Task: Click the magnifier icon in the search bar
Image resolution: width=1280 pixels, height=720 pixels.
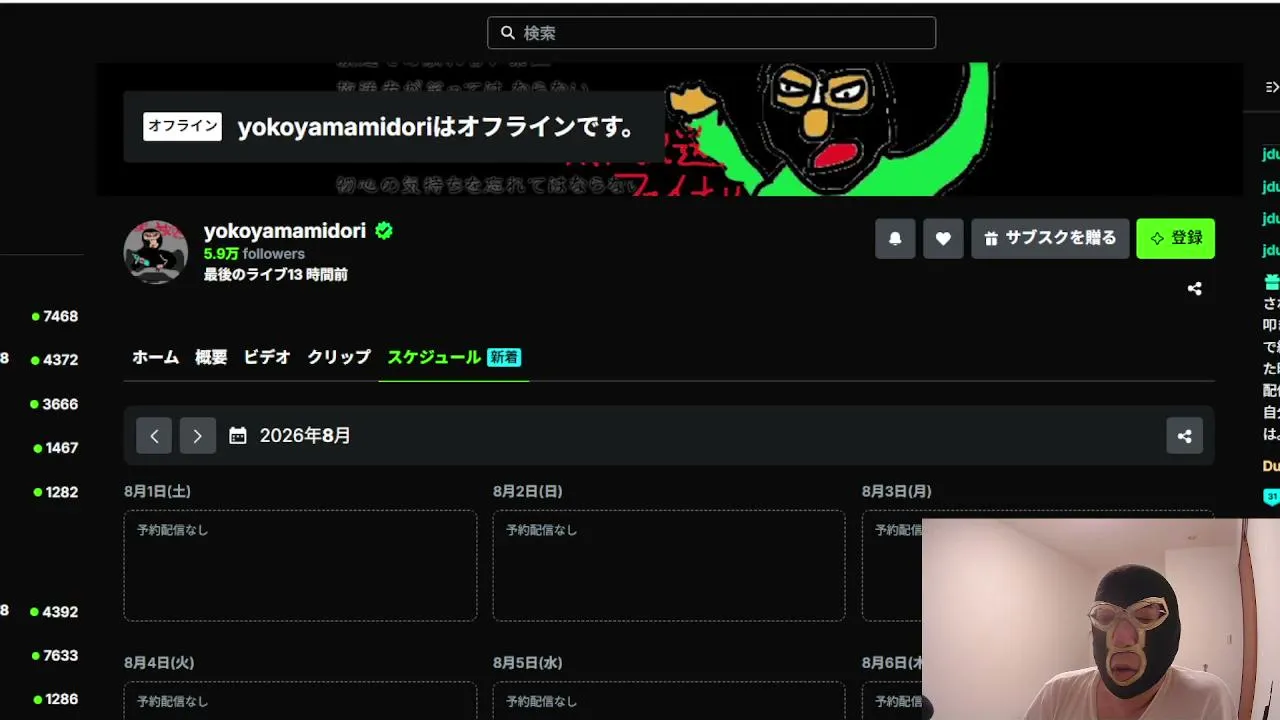Action: pyautogui.click(x=508, y=33)
